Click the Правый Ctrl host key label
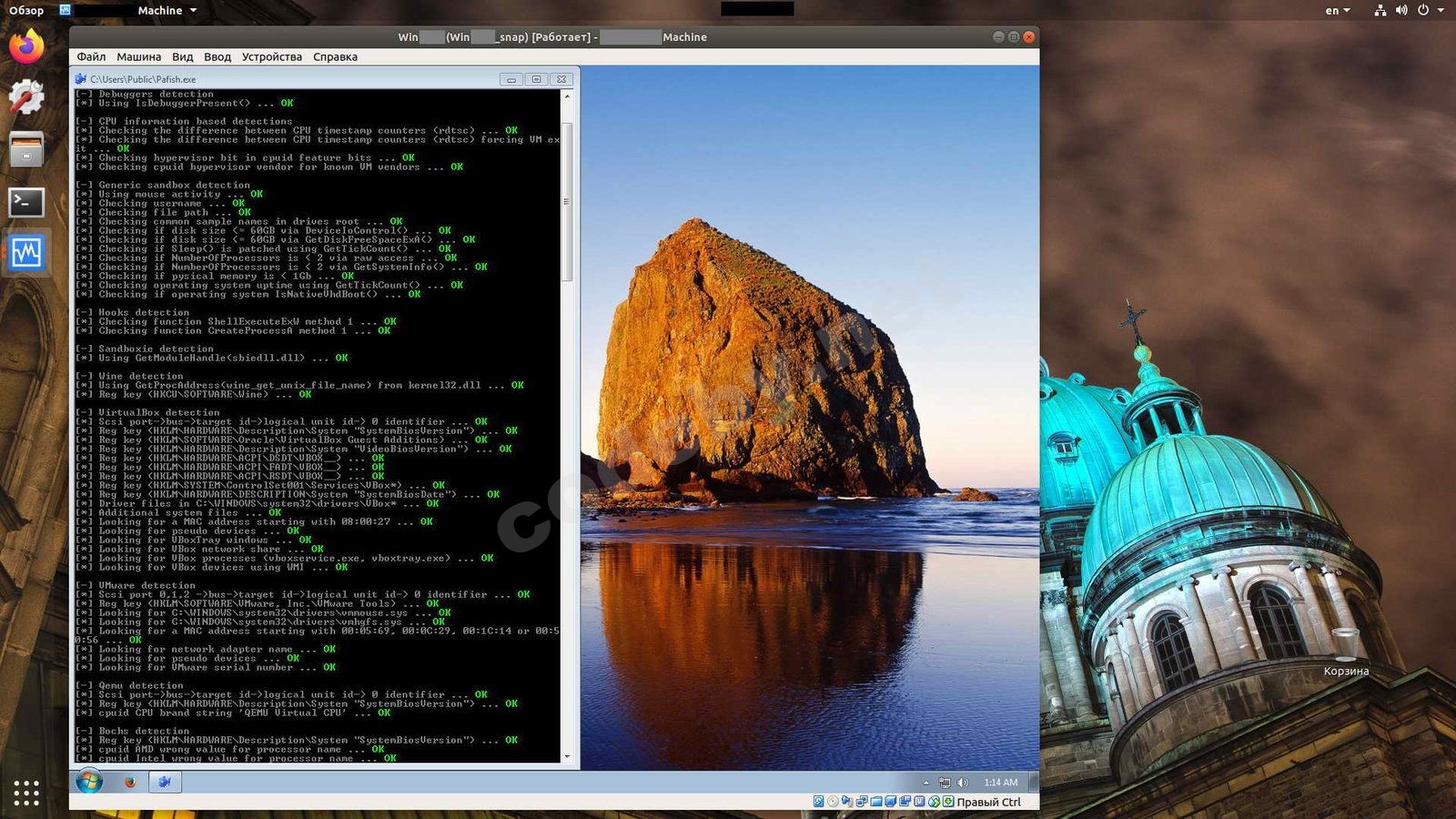Screen dimensions: 1456x819 [x=989, y=803]
